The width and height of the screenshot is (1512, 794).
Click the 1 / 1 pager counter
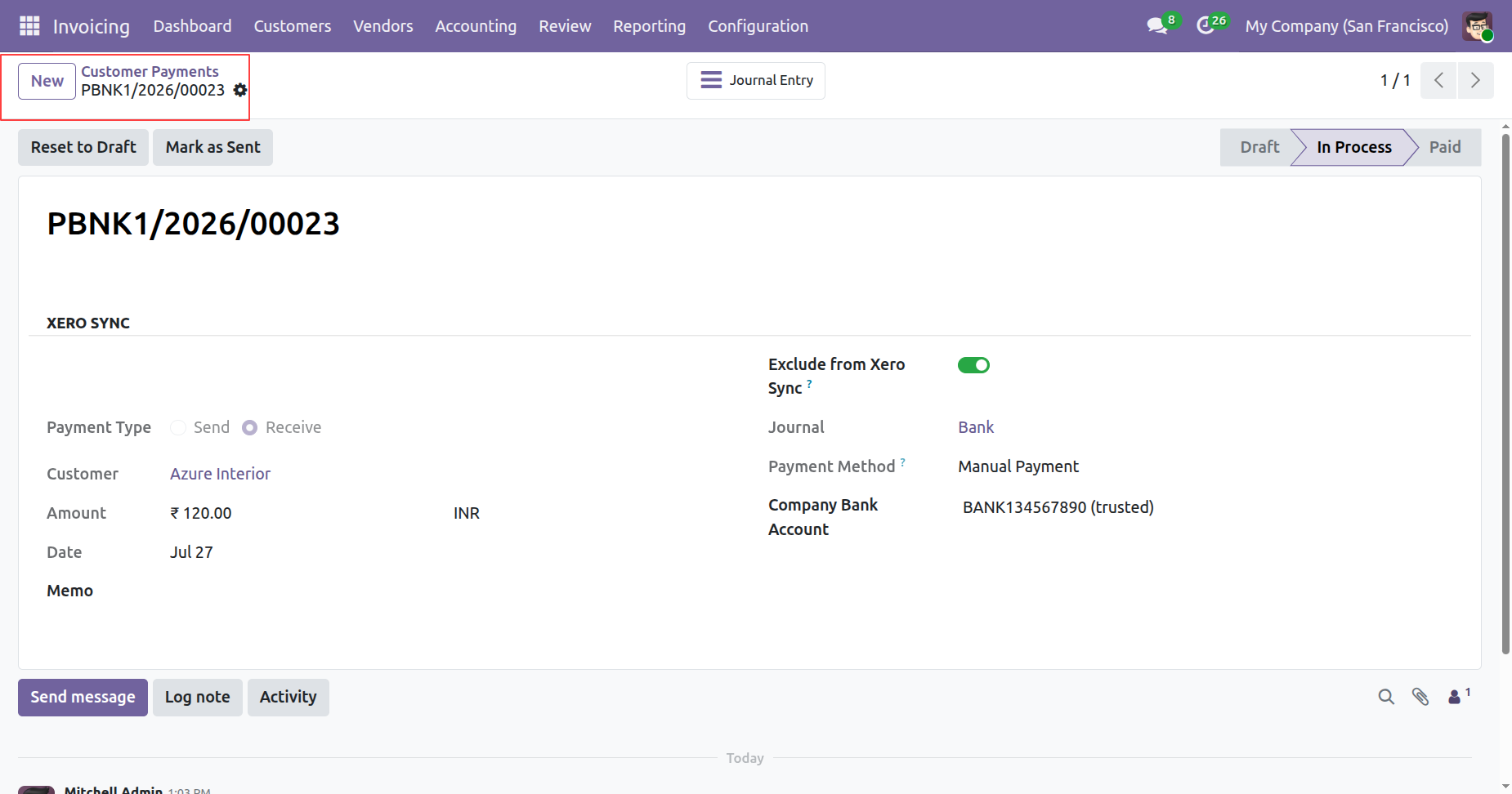[1395, 80]
